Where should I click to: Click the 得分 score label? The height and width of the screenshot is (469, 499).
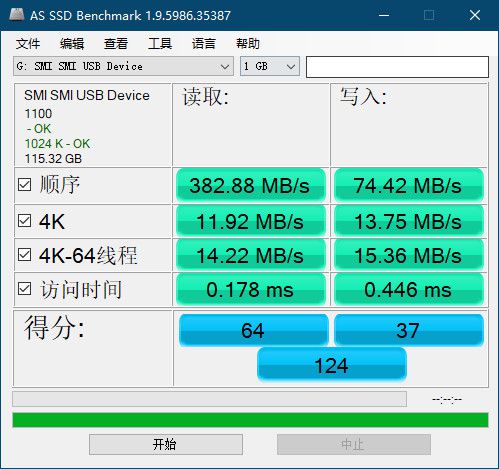coord(54,328)
